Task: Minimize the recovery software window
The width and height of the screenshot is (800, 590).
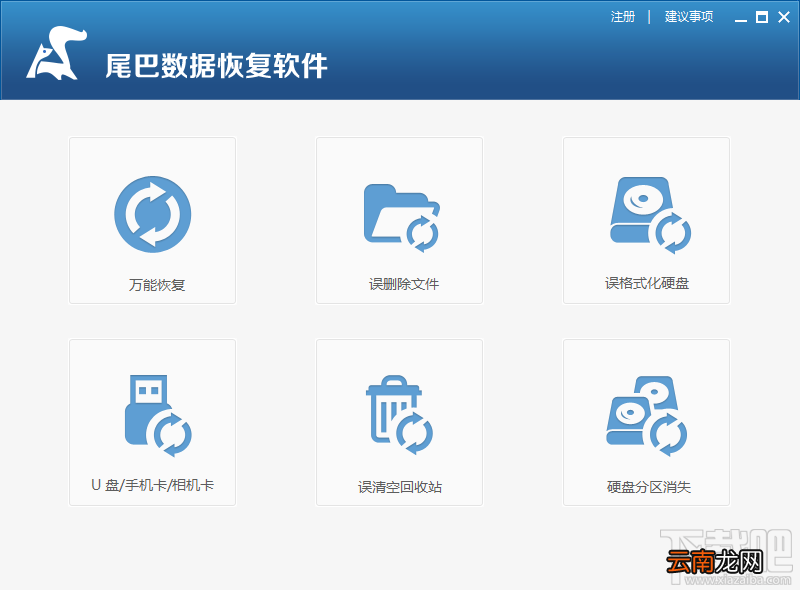Action: [741, 18]
